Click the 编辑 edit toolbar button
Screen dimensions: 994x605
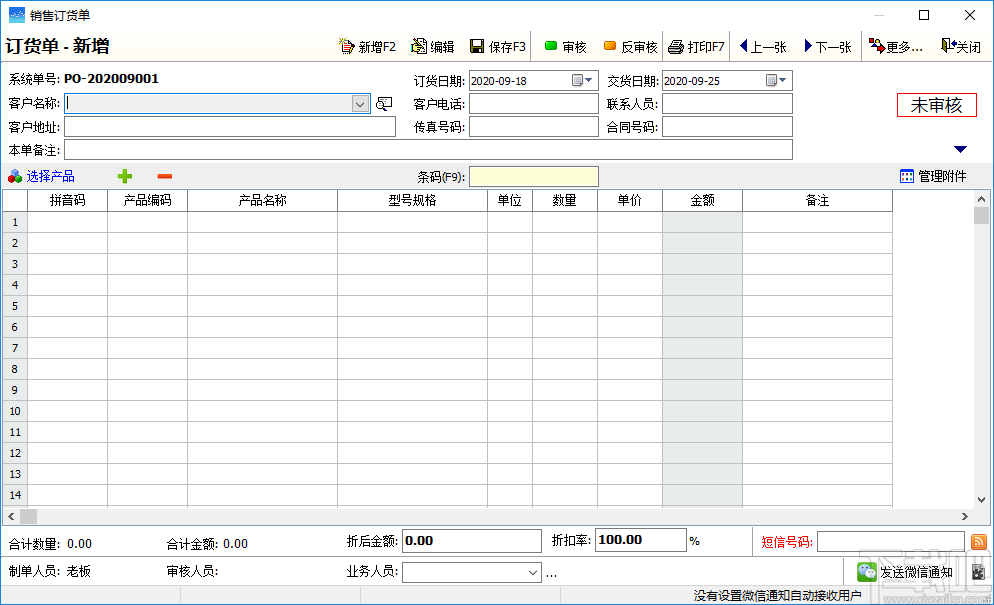432,46
